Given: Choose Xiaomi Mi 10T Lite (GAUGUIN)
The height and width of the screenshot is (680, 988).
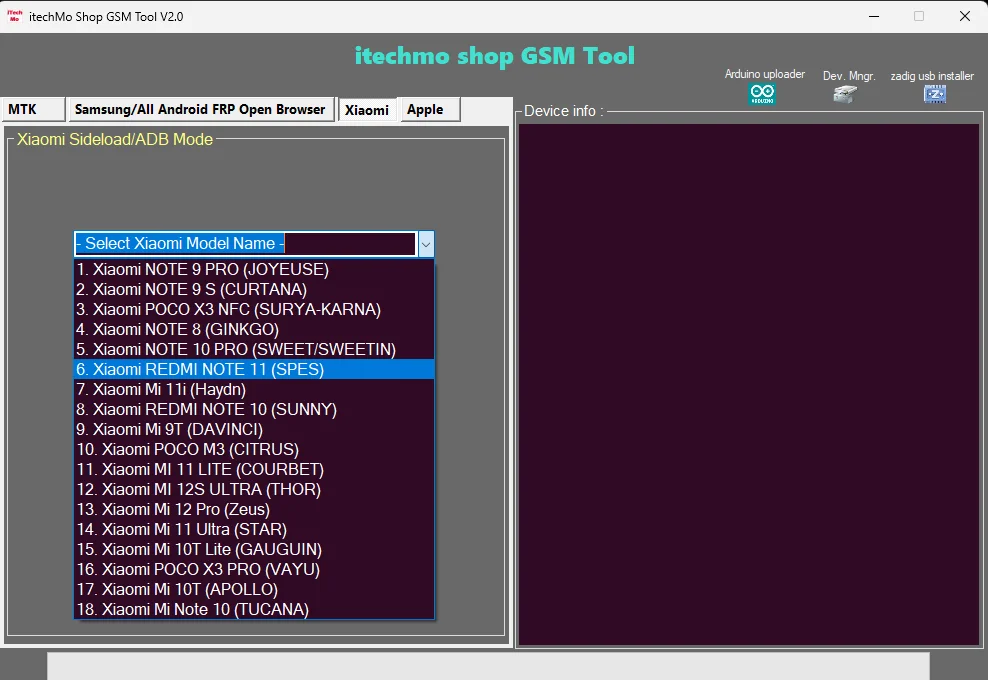Looking at the screenshot, I should click(x=254, y=550).
